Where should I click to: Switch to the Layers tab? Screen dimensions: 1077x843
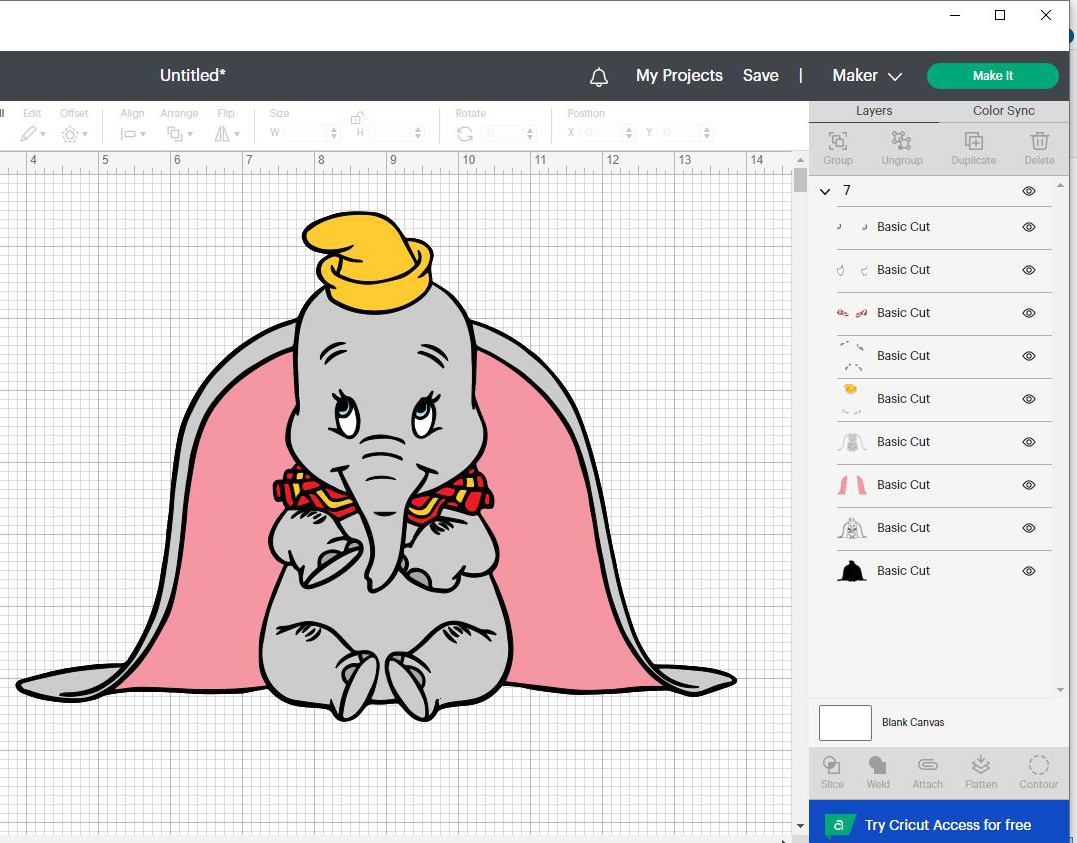tap(874, 111)
